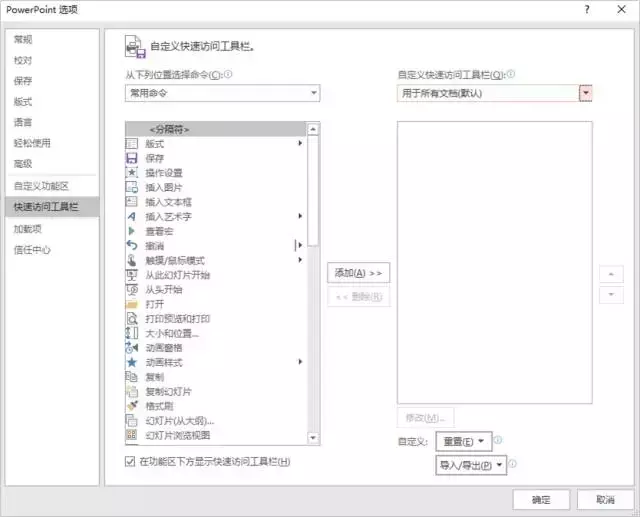The height and width of the screenshot is (517, 640).
Task: Click the 查看宏 green play icon
Action: click(x=131, y=231)
